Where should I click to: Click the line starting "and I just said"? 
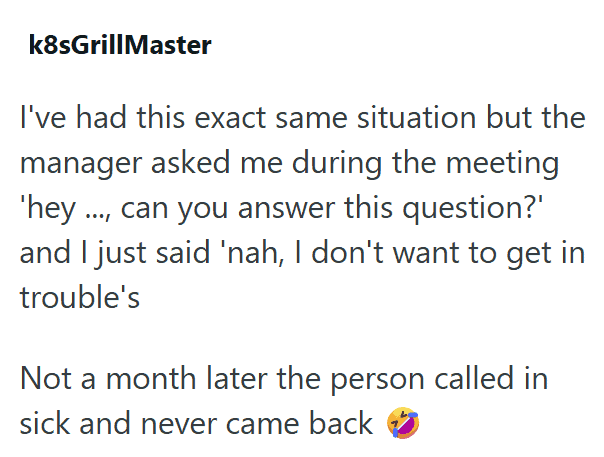pos(300,252)
